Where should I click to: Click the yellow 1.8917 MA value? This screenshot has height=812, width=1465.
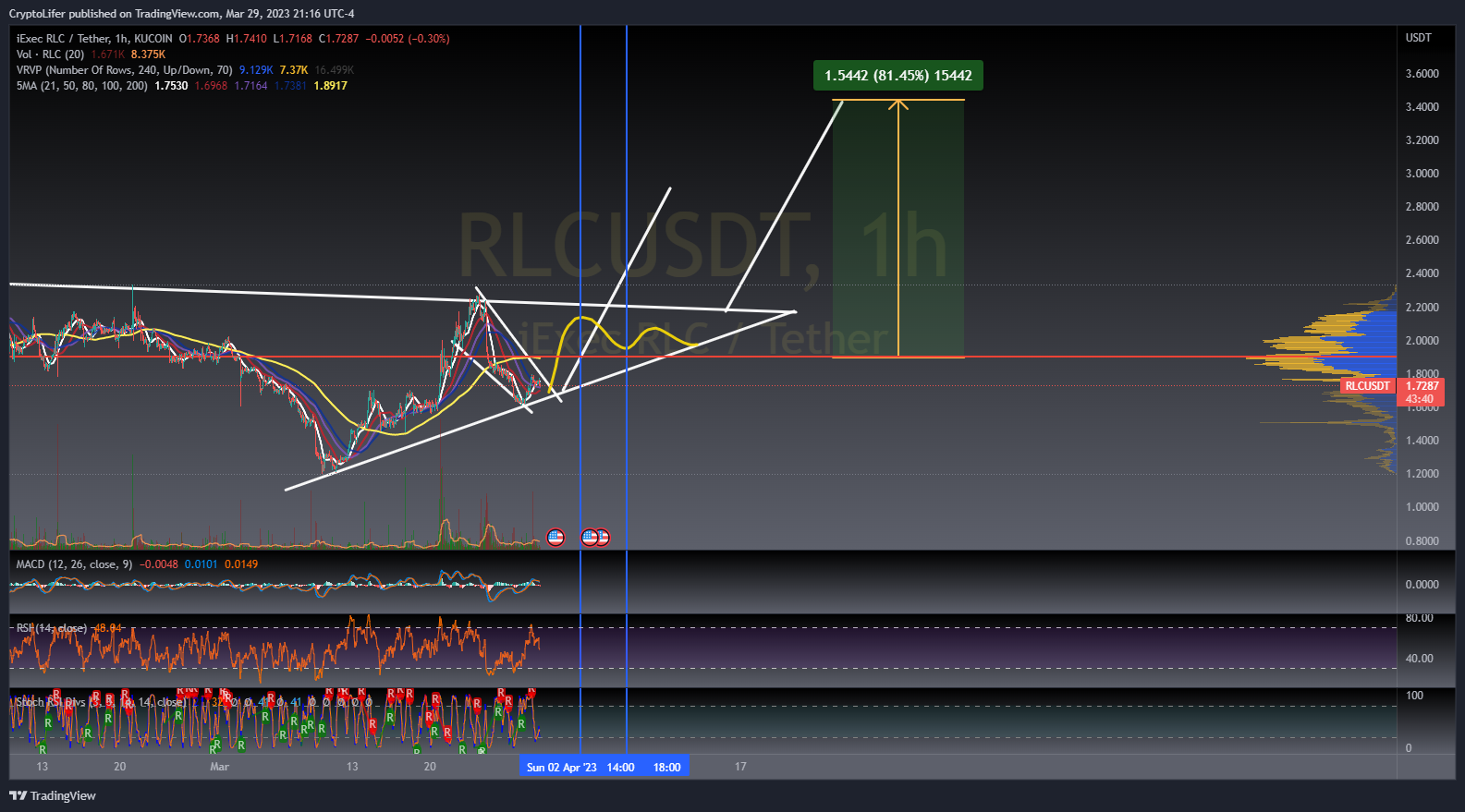coord(331,86)
